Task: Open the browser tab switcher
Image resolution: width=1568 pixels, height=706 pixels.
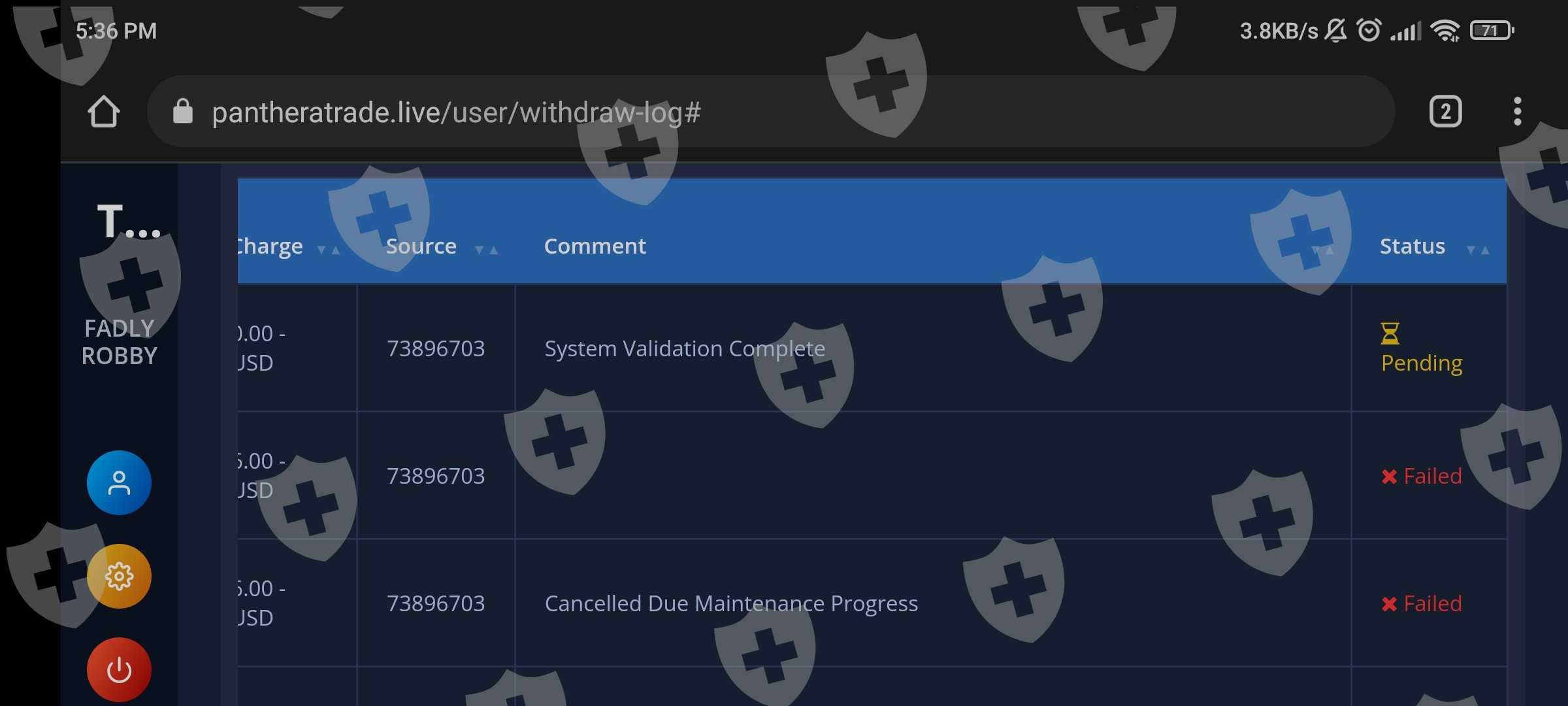Action: coord(1445,112)
